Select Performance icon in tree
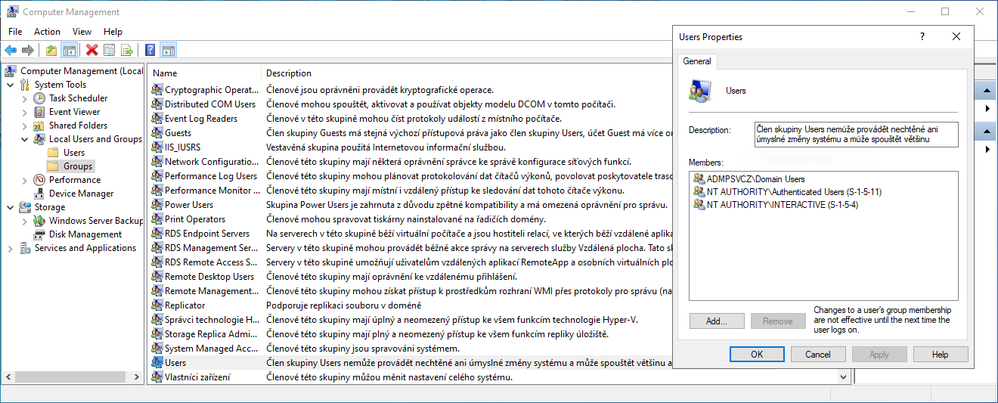This screenshot has width=998, height=403. (39, 180)
